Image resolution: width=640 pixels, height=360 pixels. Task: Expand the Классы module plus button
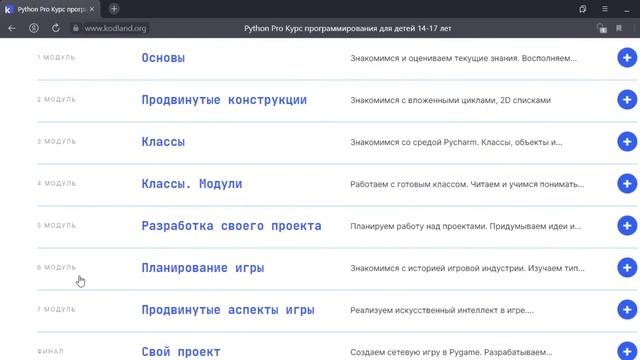click(x=627, y=142)
